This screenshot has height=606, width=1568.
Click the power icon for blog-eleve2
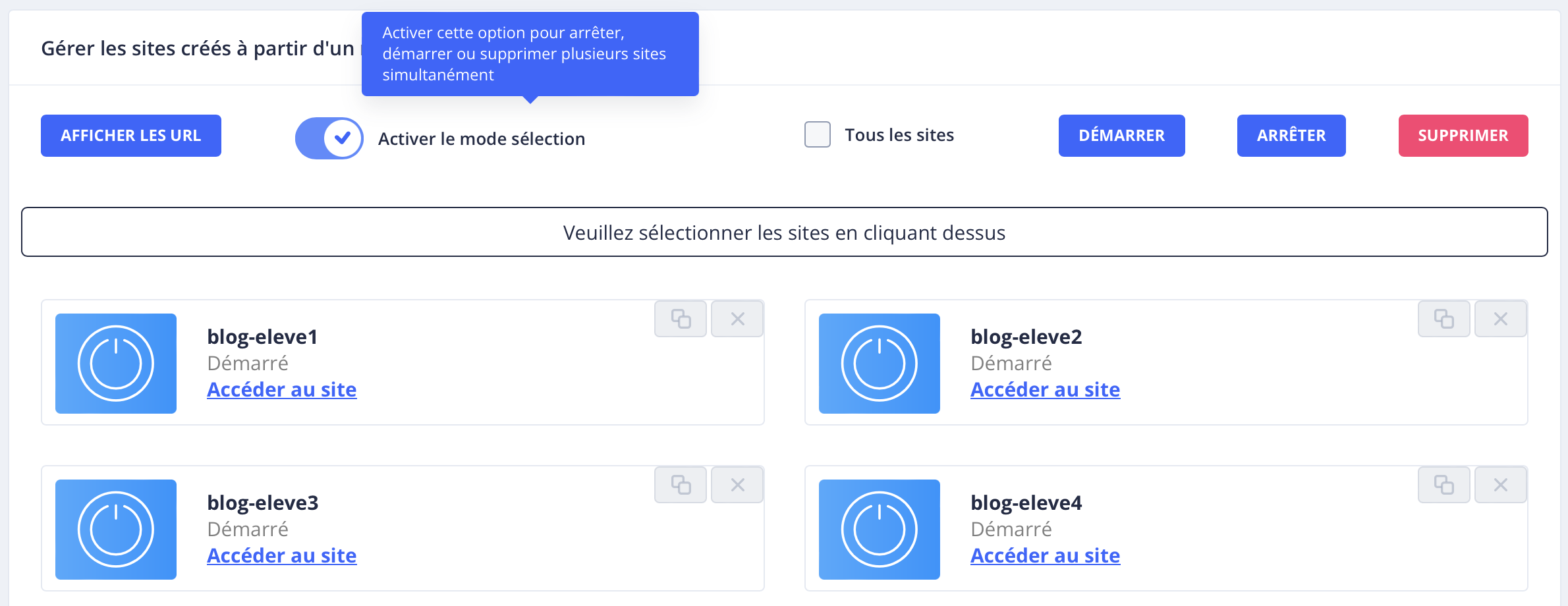[879, 364]
